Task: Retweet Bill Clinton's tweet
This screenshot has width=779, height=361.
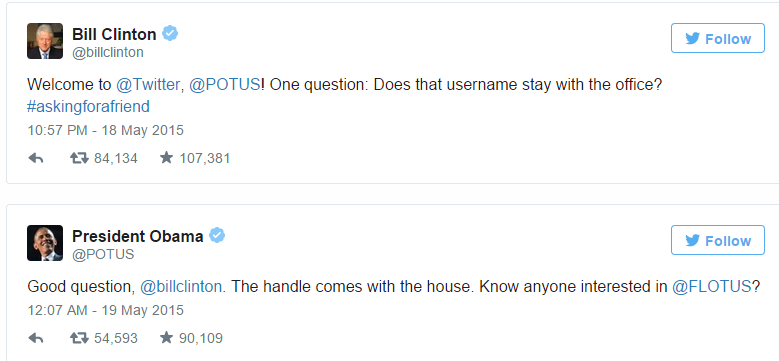Action: coord(79,158)
